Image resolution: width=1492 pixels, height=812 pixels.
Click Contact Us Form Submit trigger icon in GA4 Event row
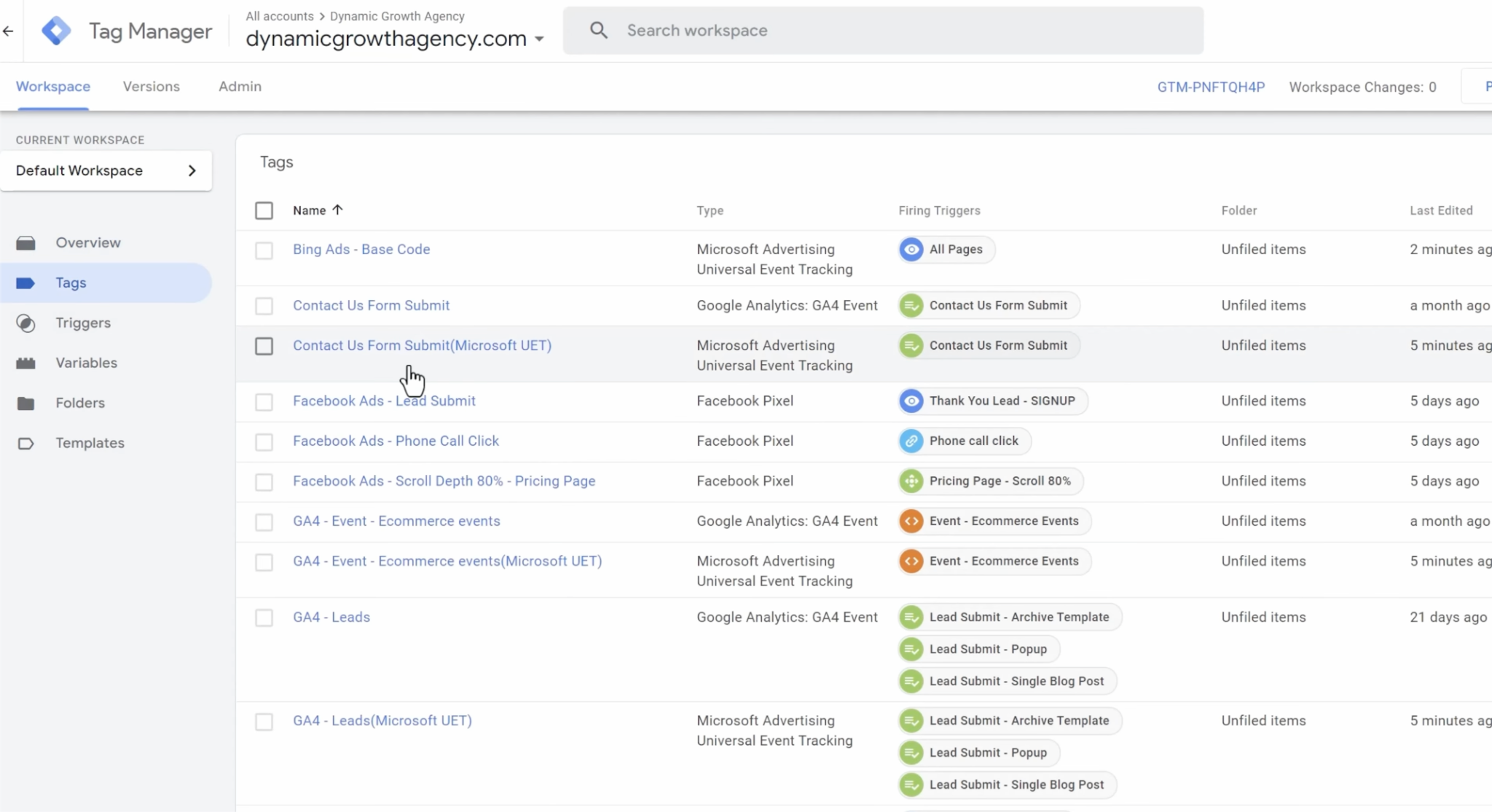click(x=911, y=305)
